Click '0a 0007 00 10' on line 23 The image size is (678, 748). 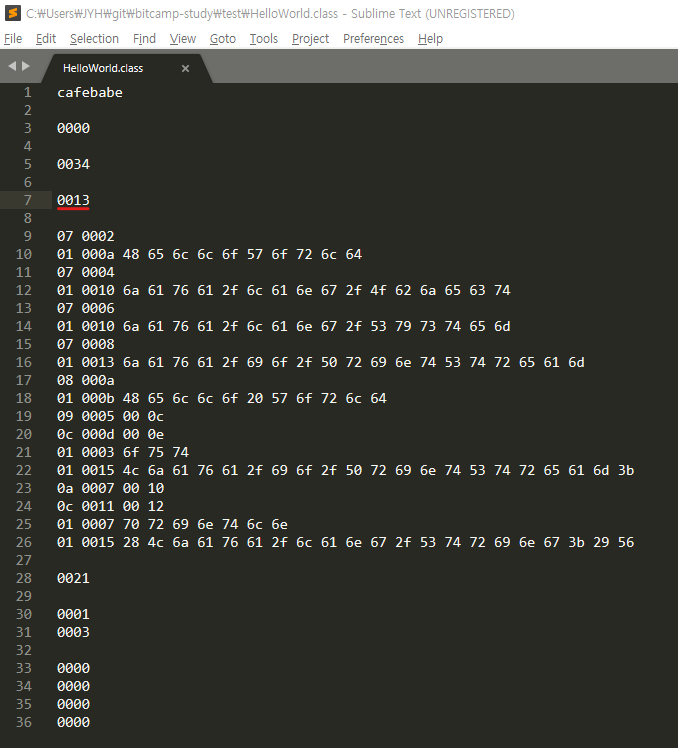click(x=110, y=488)
